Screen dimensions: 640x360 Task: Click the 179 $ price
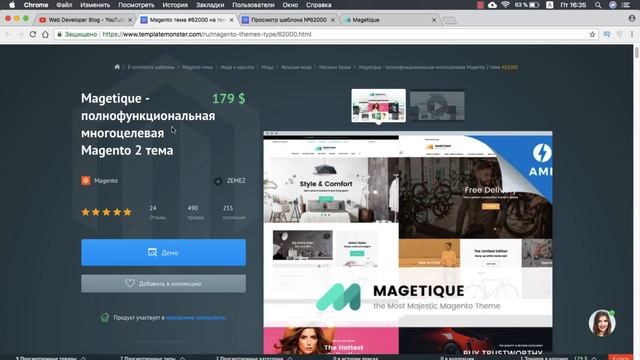point(229,98)
